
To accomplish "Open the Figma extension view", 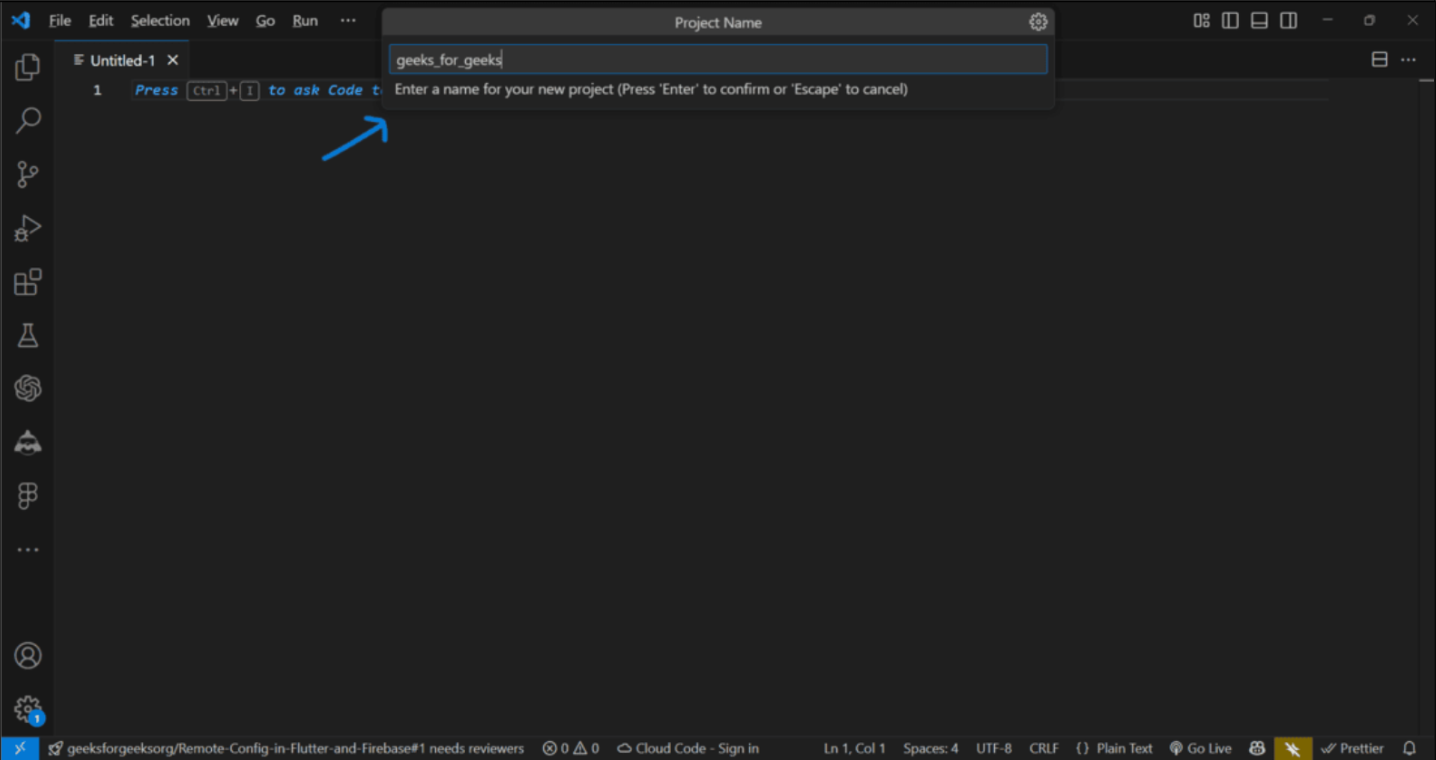I will [x=27, y=496].
